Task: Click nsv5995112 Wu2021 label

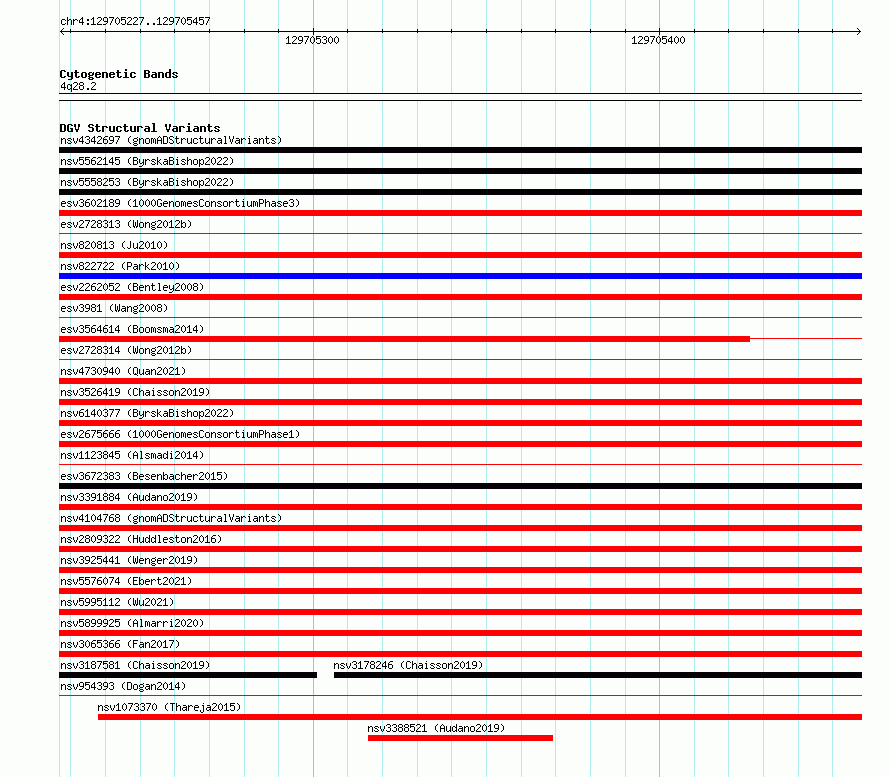Action: point(117,602)
